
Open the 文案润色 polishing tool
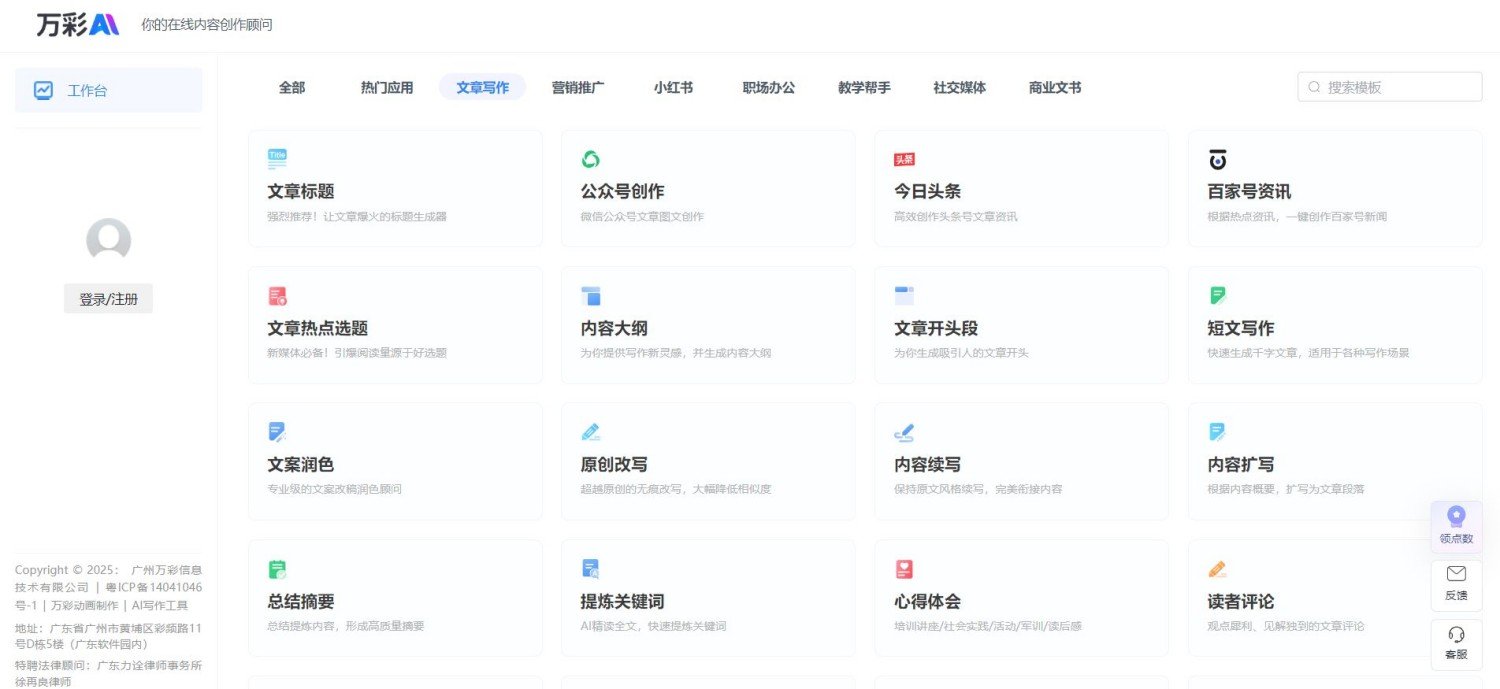click(x=303, y=463)
